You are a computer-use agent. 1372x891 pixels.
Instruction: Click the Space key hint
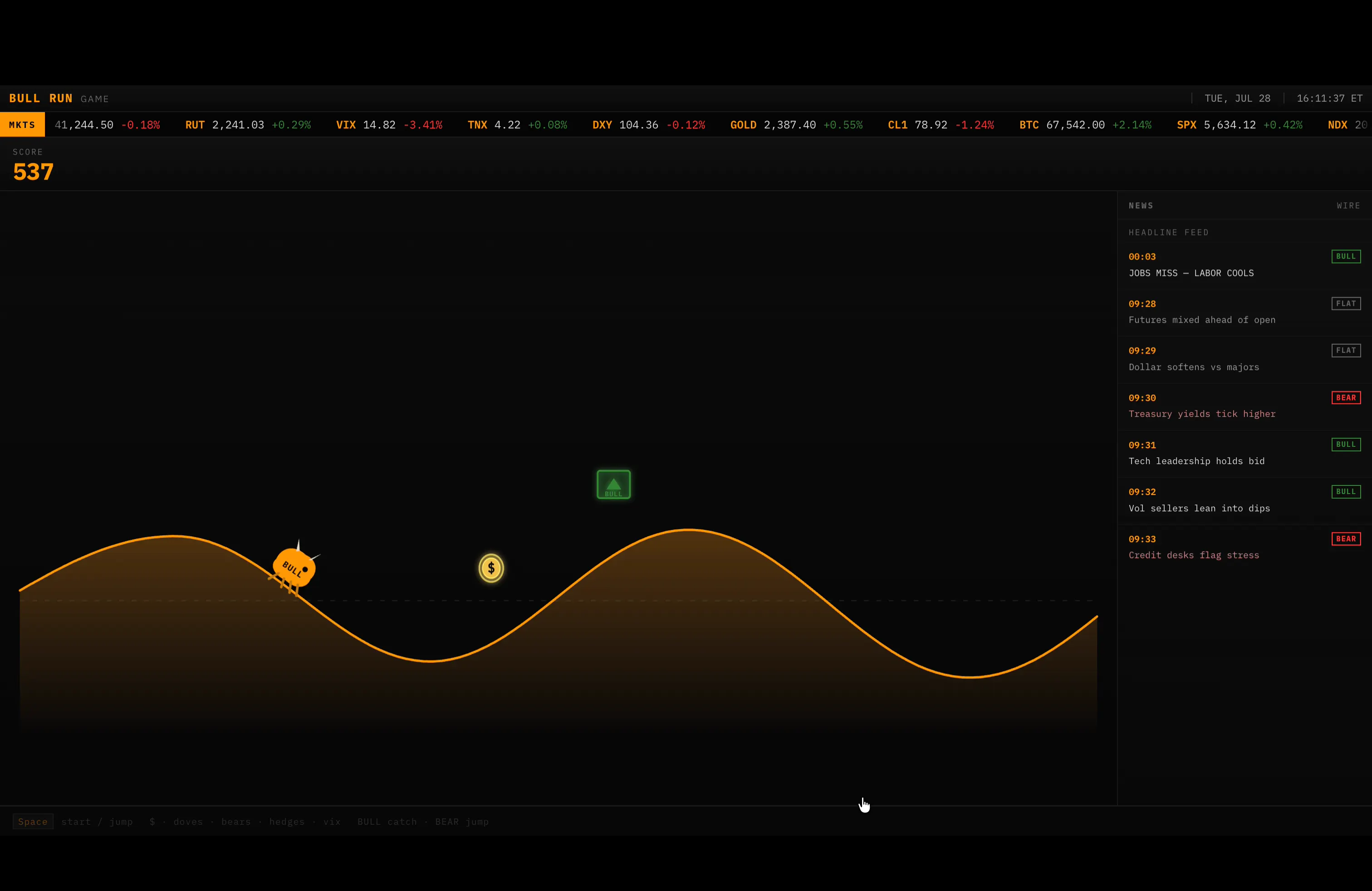click(x=33, y=821)
